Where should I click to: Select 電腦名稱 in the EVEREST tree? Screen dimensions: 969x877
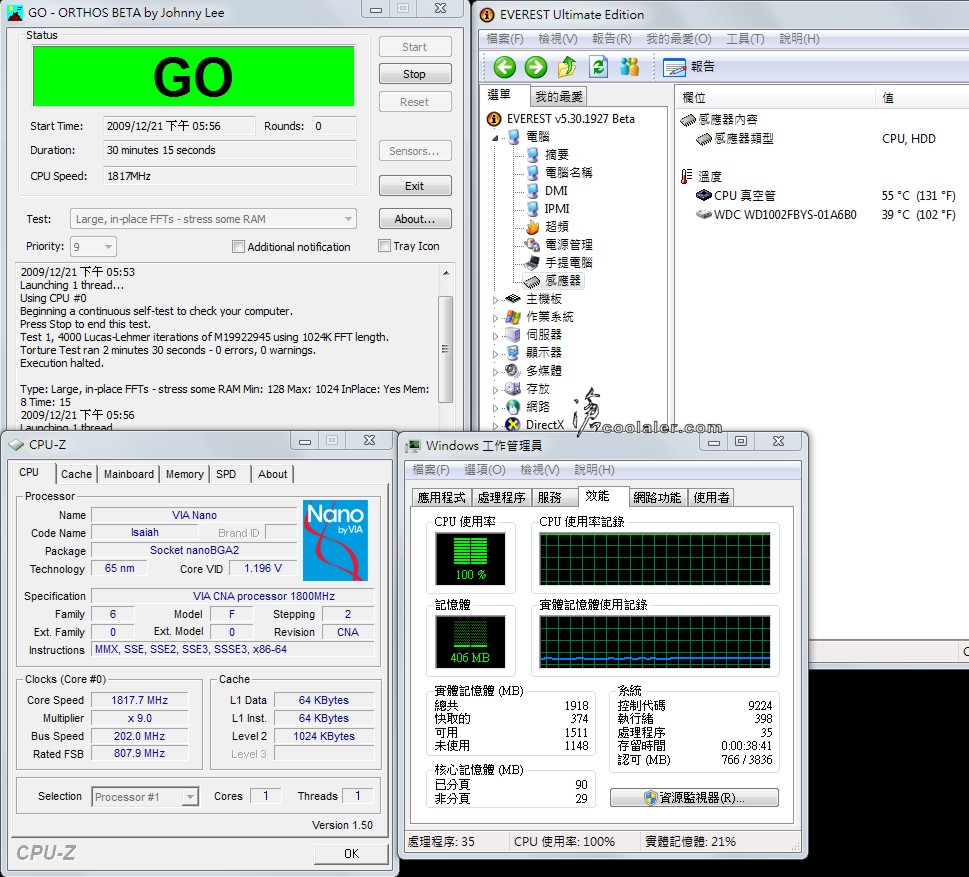pyautogui.click(x=568, y=172)
